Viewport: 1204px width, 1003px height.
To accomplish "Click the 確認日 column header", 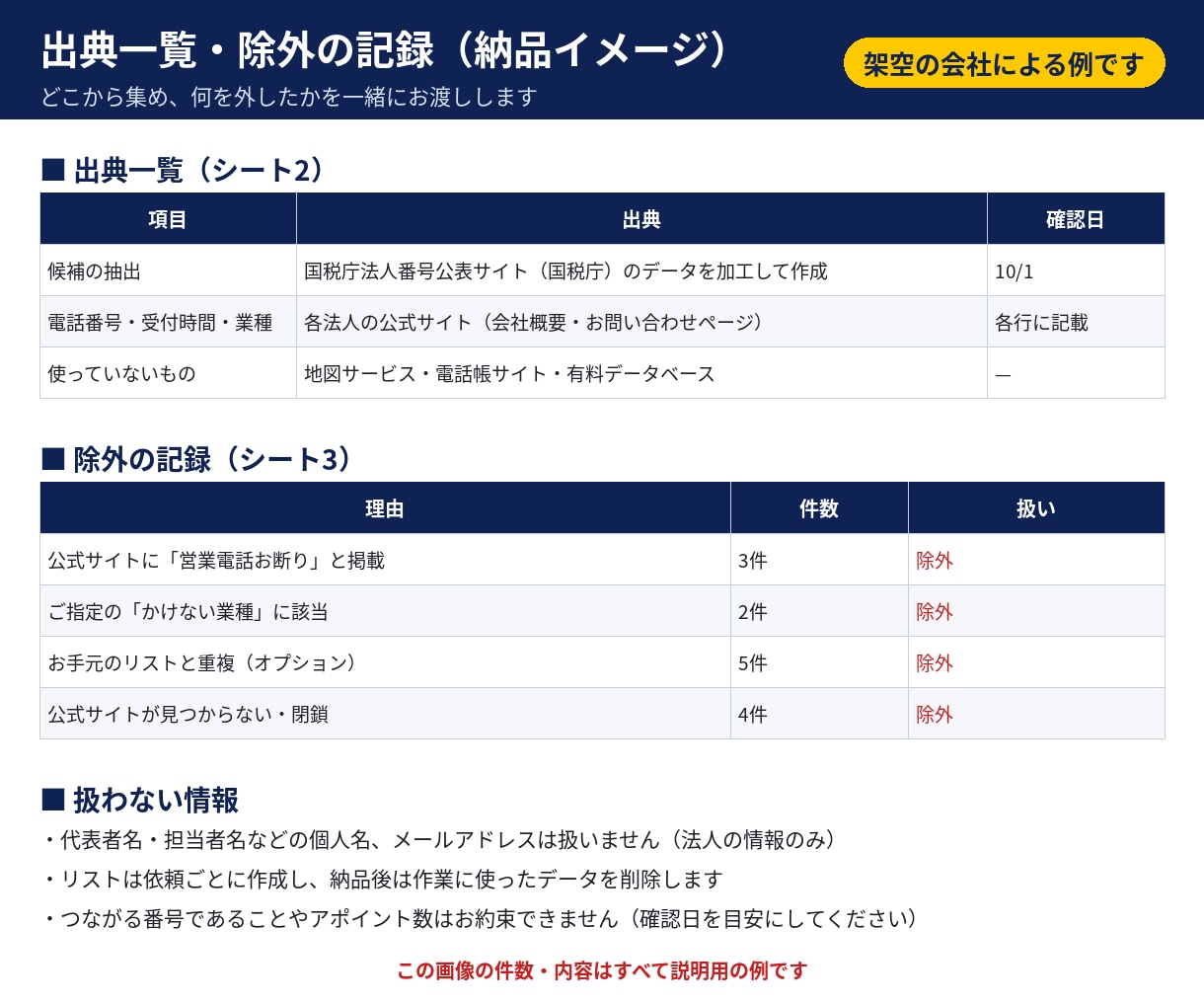I will click(1076, 219).
